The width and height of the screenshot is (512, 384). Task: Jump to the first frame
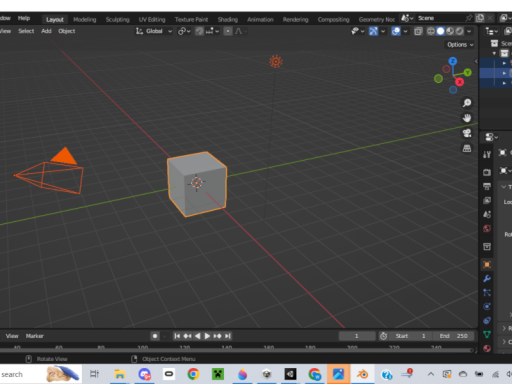point(177,336)
